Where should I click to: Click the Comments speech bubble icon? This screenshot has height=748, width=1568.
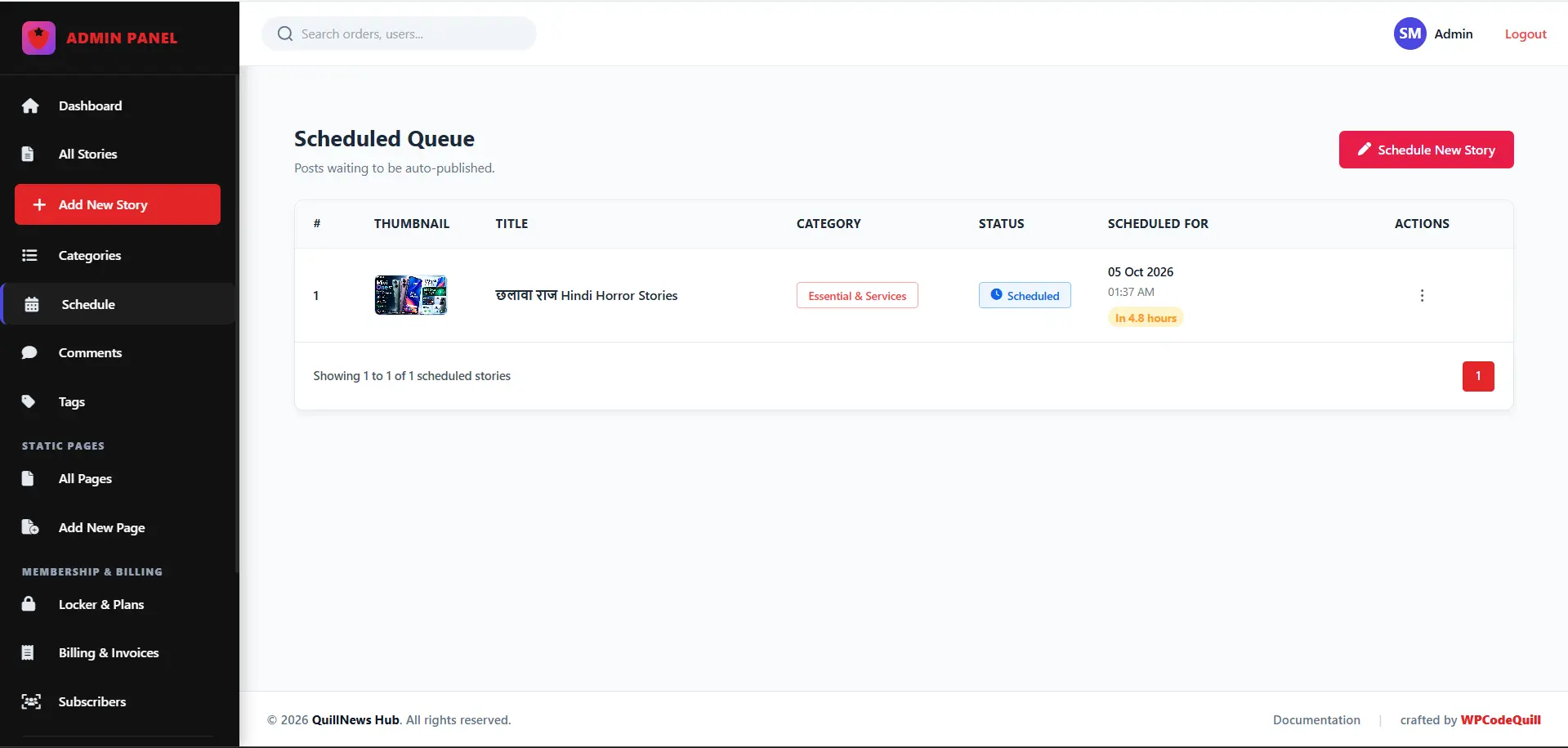click(x=29, y=352)
